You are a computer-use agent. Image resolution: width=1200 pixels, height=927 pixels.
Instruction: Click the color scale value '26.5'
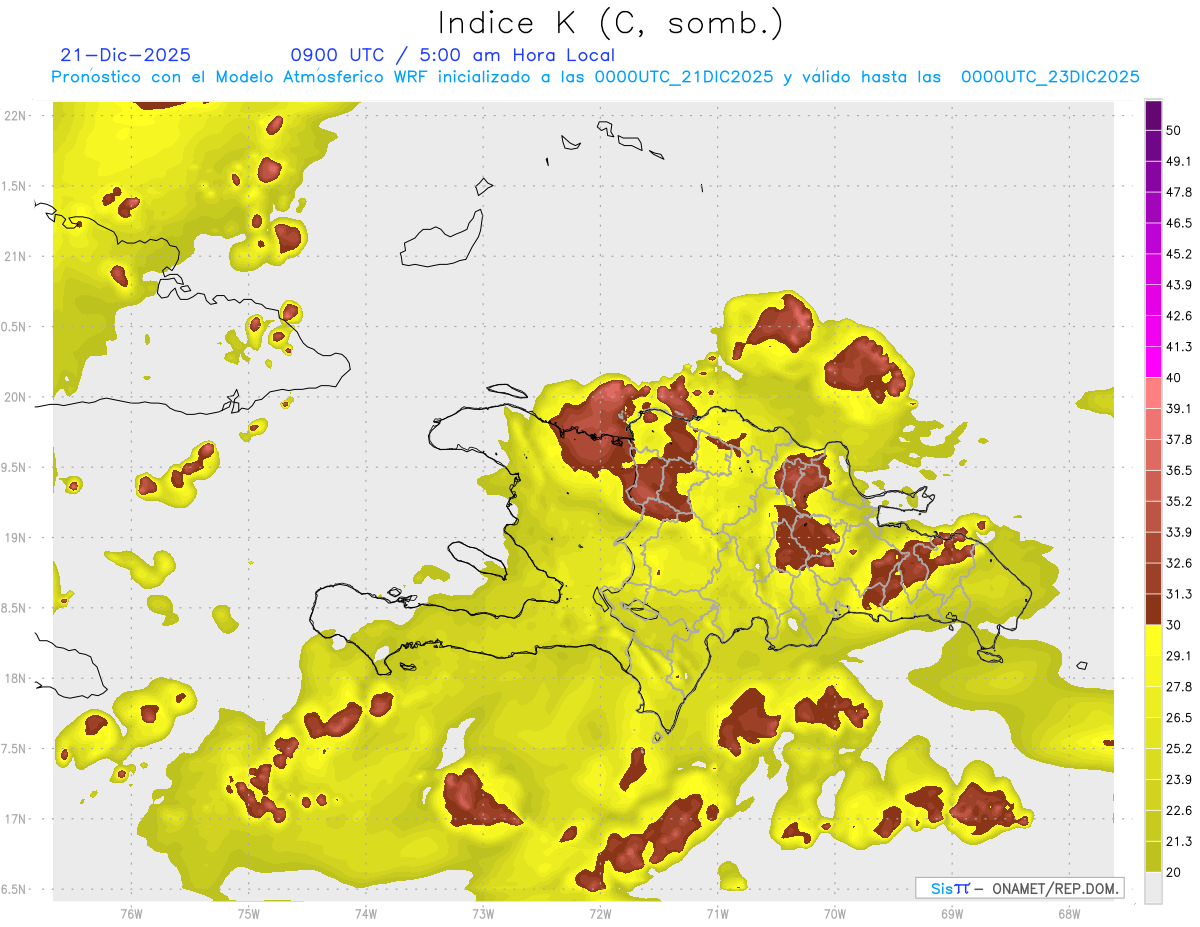pos(1179,718)
